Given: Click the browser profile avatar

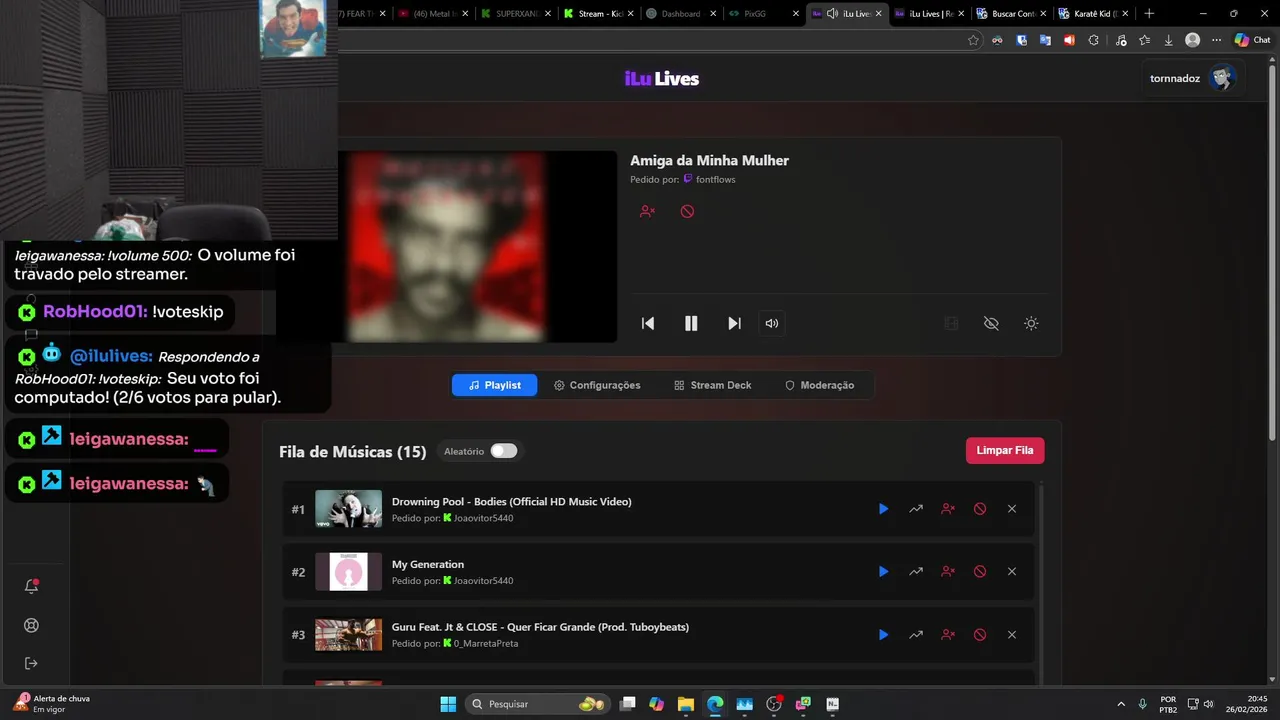Looking at the screenshot, I should point(1192,40).
